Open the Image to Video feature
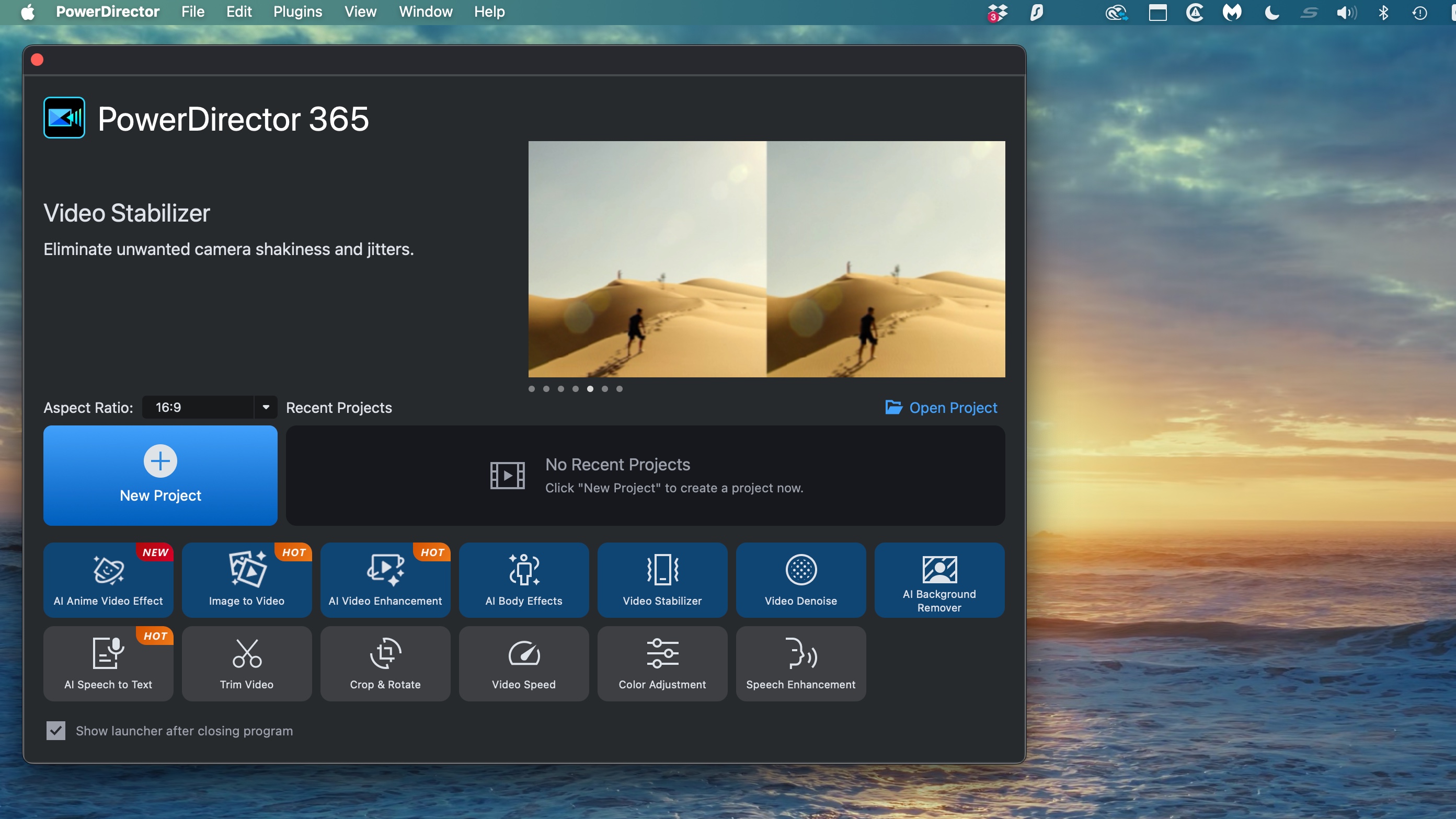1456x819 pixels. pyautogui.click(x=246, y=580)
